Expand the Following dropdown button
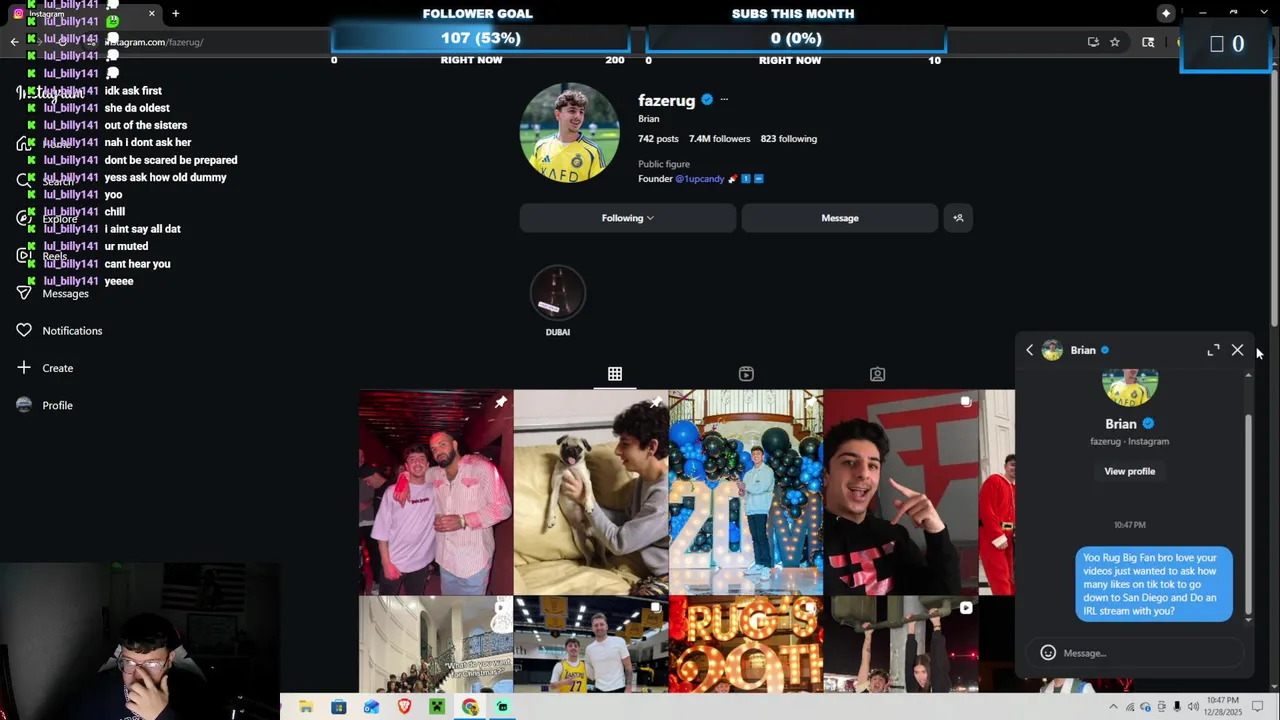 click(x=628, y=218)
